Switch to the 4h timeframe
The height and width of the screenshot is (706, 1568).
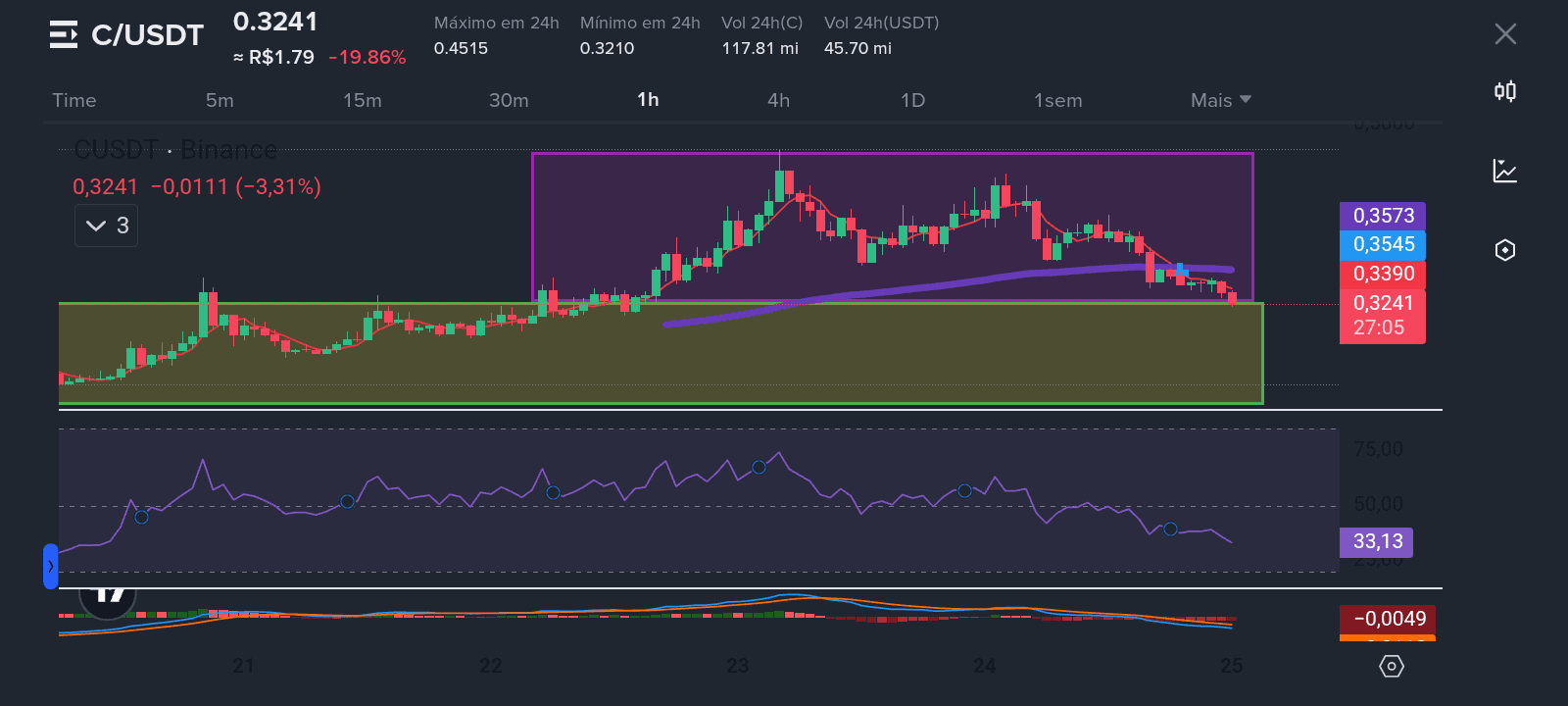coord(779,100)
